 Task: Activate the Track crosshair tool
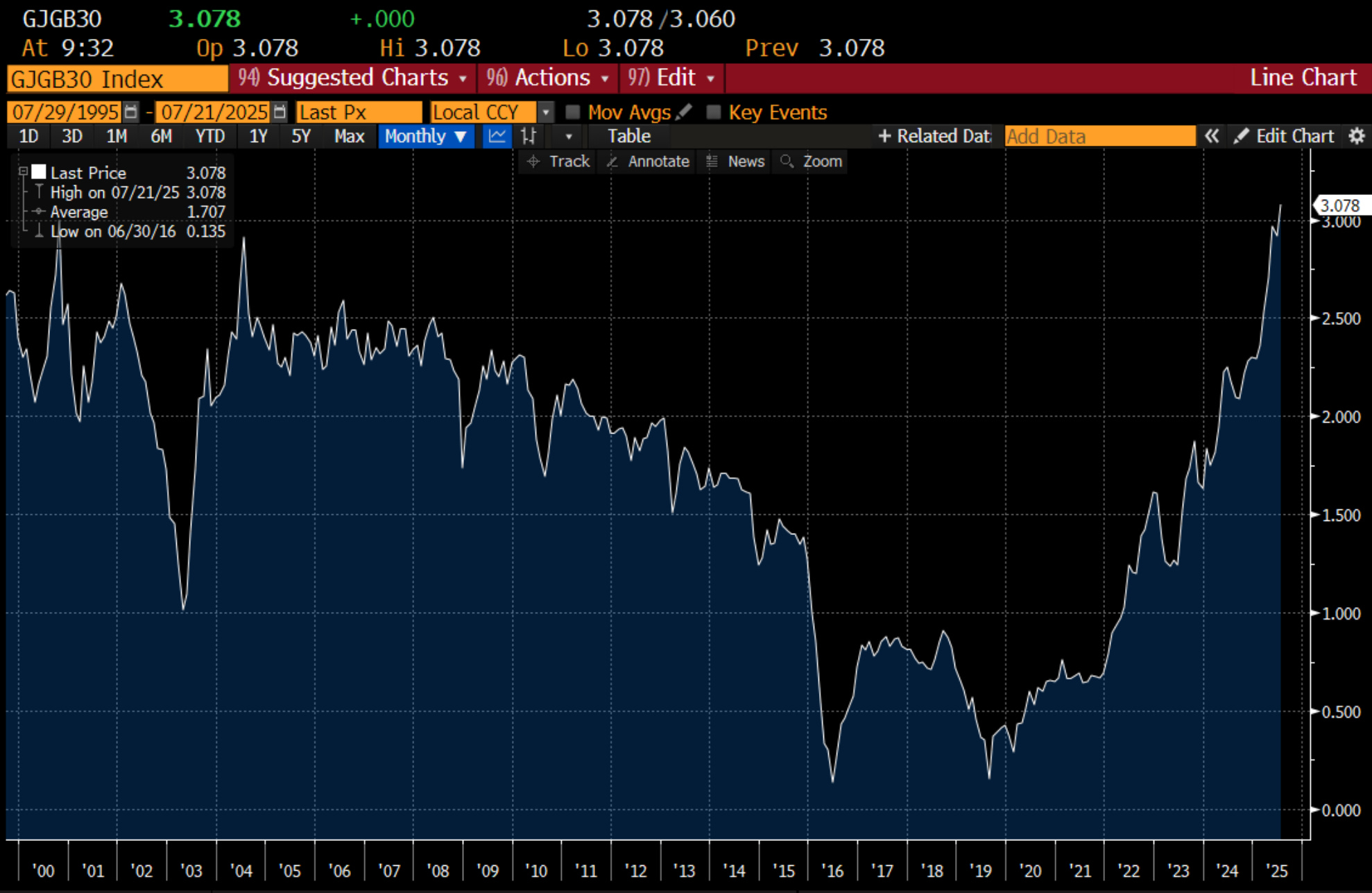[558, 162]
